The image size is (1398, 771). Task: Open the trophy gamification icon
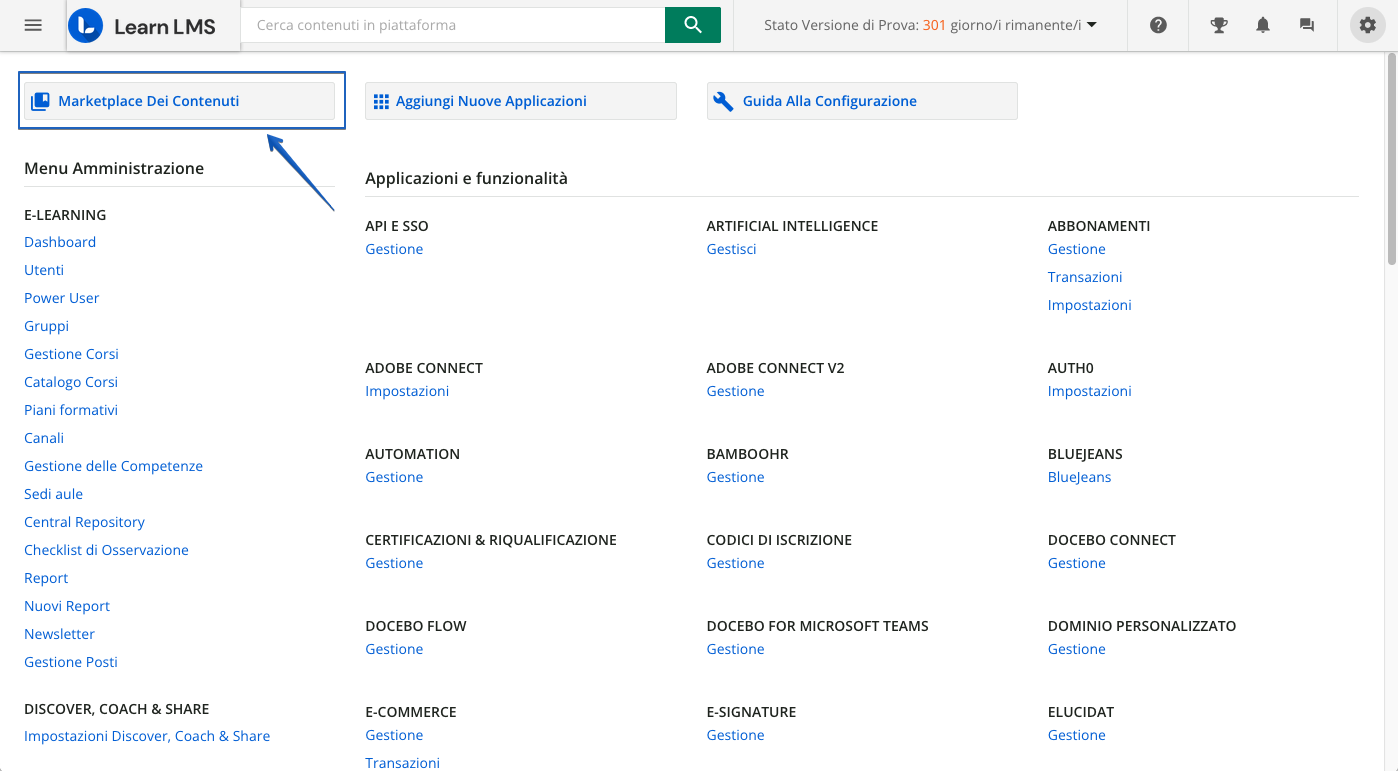[1219, 26]
